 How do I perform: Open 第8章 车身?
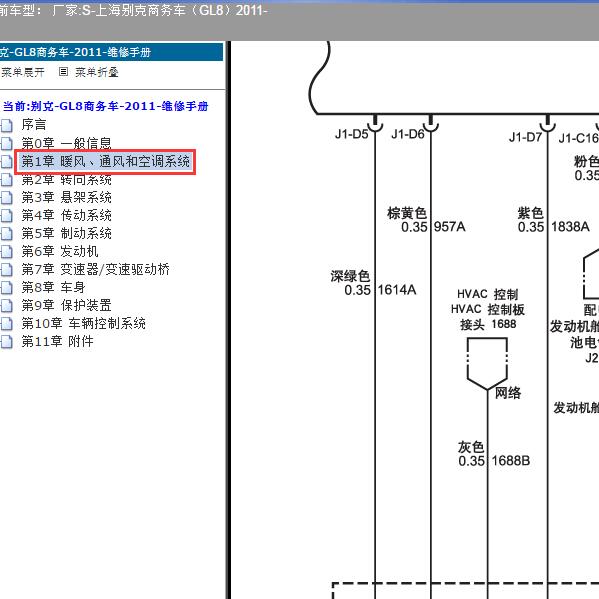[53, 287]
